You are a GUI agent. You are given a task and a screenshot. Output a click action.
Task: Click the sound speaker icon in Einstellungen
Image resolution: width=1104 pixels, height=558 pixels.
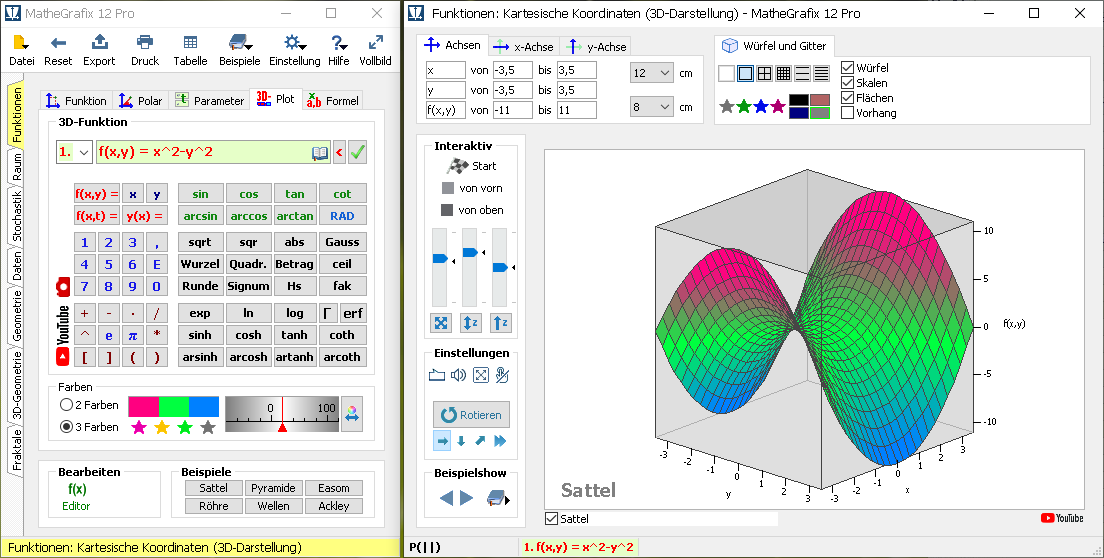pyautogui.click(x=458, y=375)
